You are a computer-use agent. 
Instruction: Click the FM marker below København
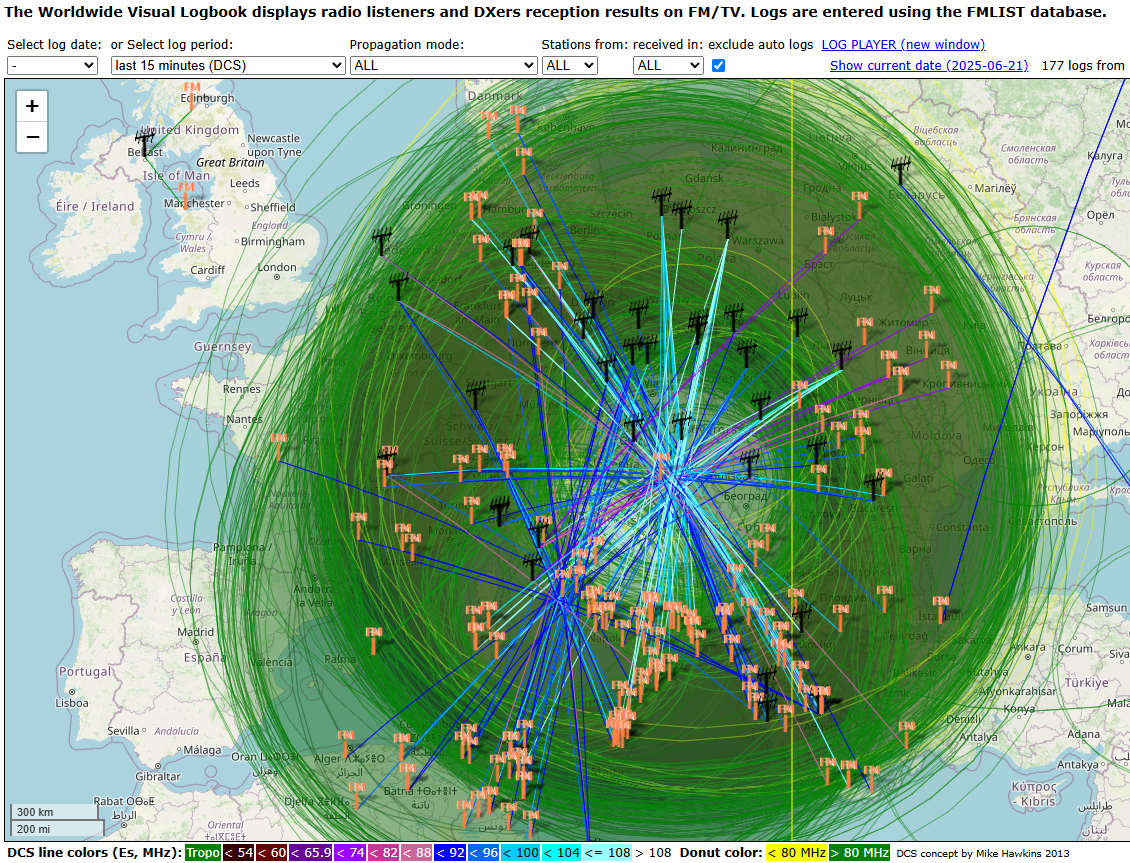coord(524,160)
